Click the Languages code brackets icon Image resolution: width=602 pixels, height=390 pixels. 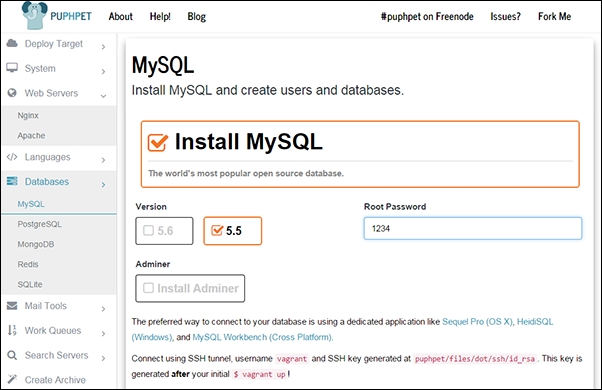point(12,157)
